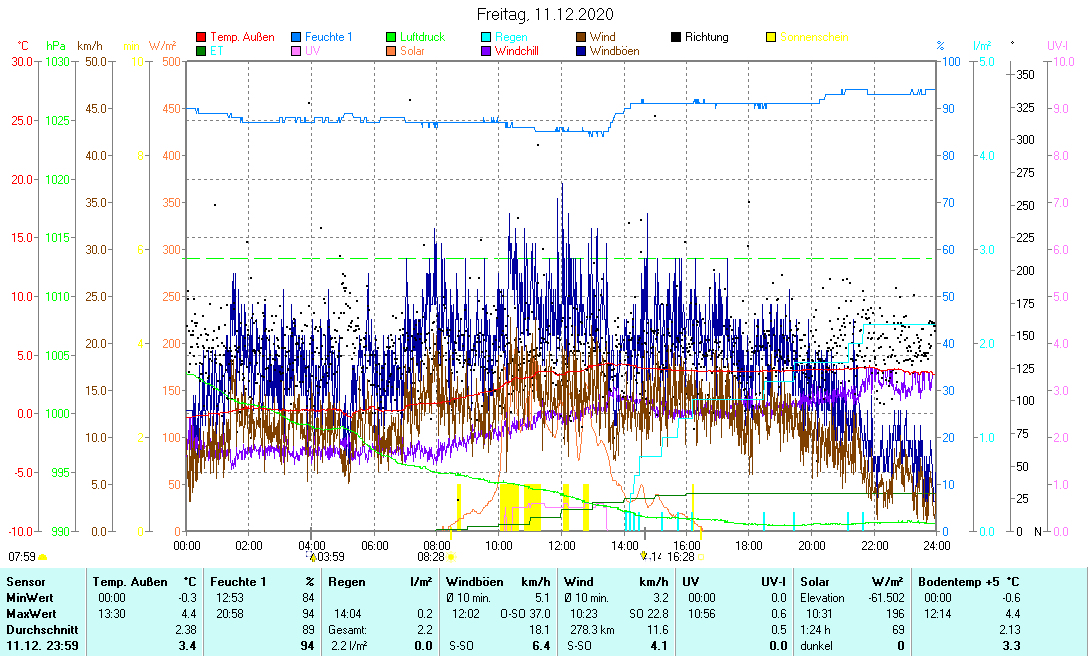Click the black Richtung legend square
The image size is (1088, 656).
676,37
